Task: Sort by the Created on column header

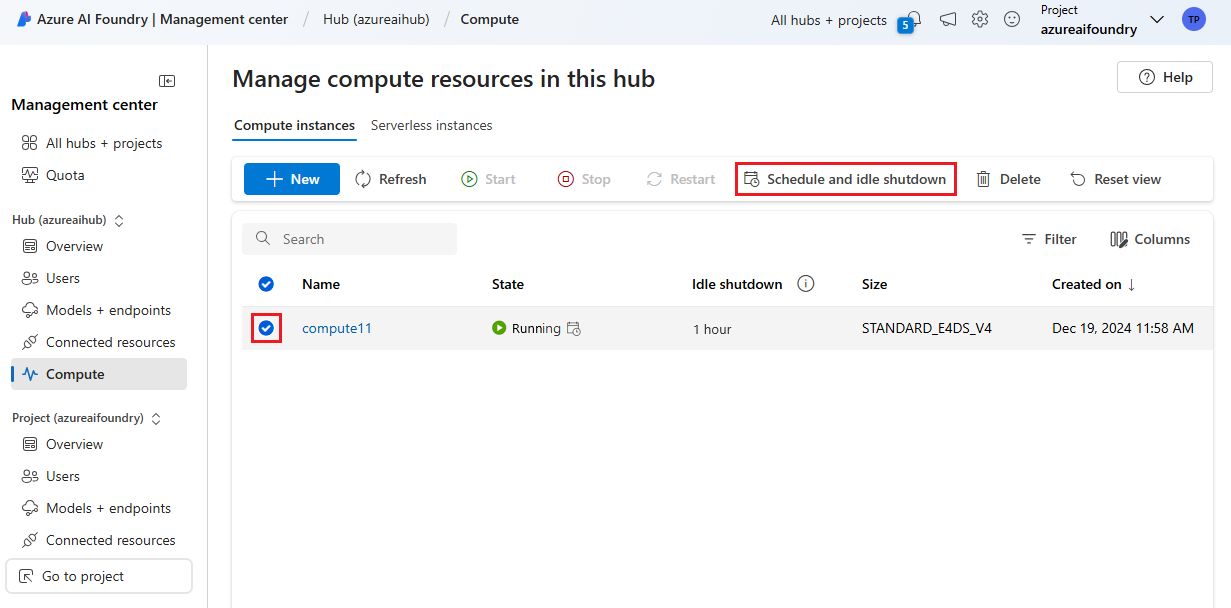Action: pyautogui.click(x=1086, y=284)
